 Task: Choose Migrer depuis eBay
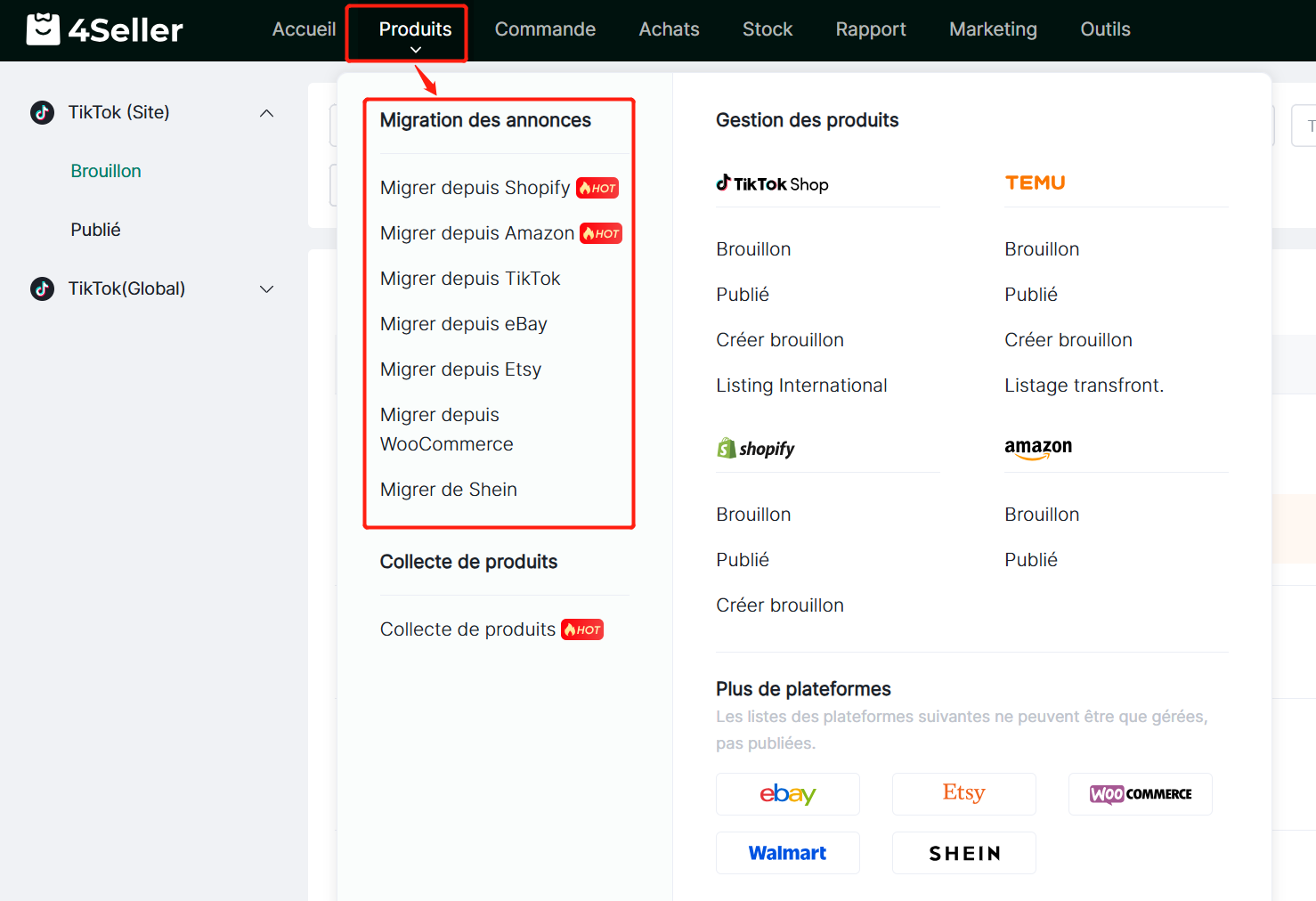coord(464,324)
